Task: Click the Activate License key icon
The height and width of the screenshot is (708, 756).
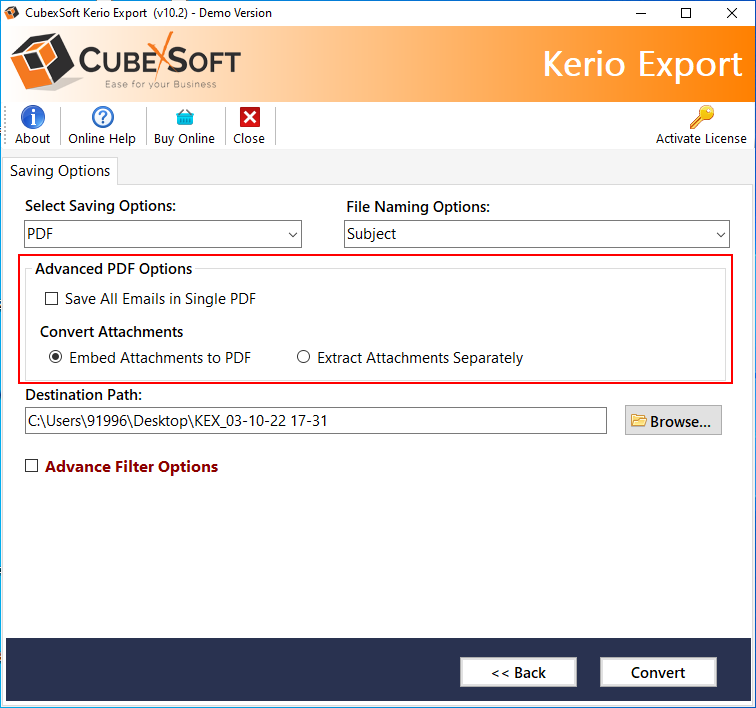Action: coord(701,117)
